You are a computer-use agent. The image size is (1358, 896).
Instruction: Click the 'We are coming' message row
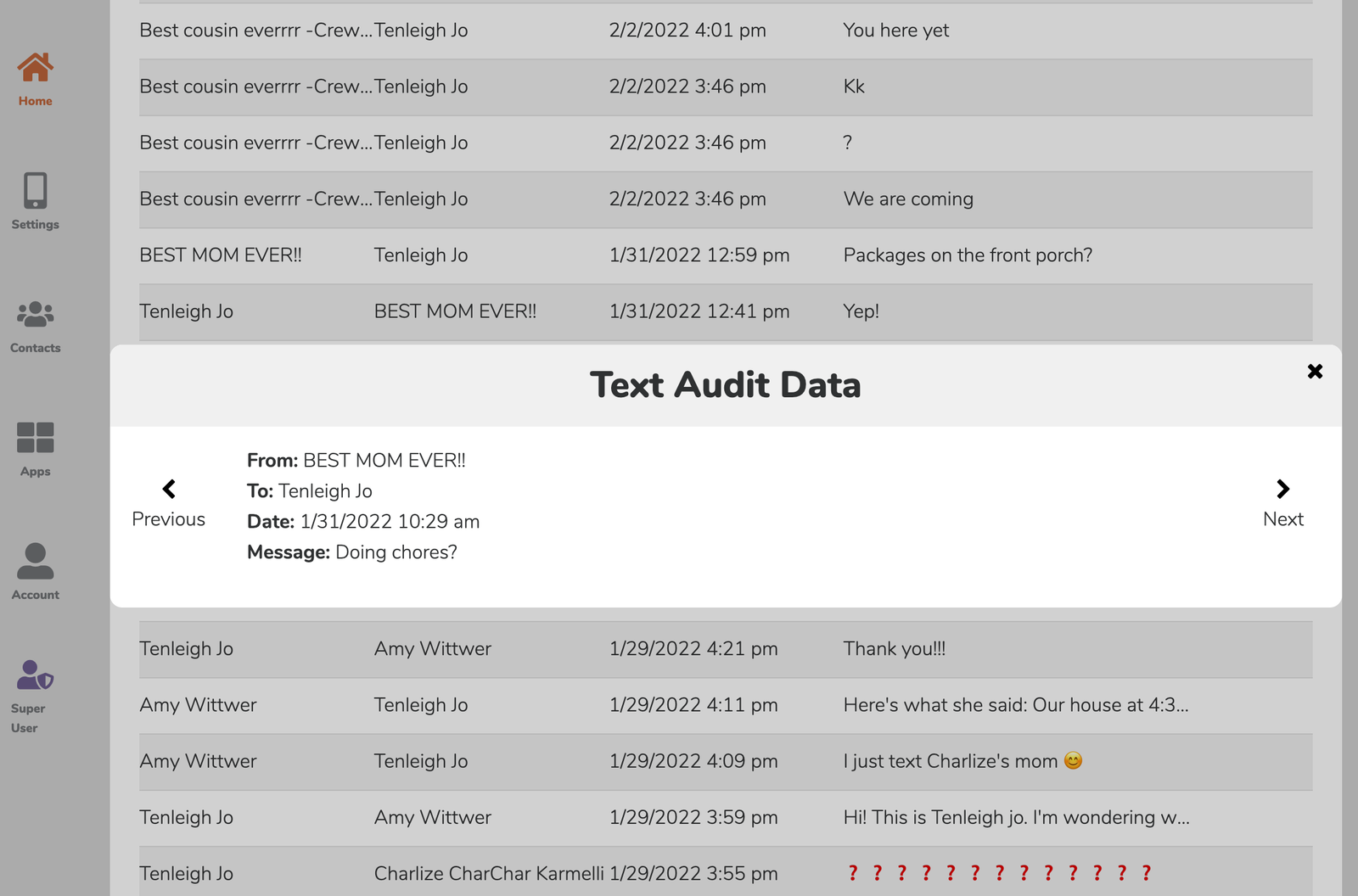coord(907,199)
